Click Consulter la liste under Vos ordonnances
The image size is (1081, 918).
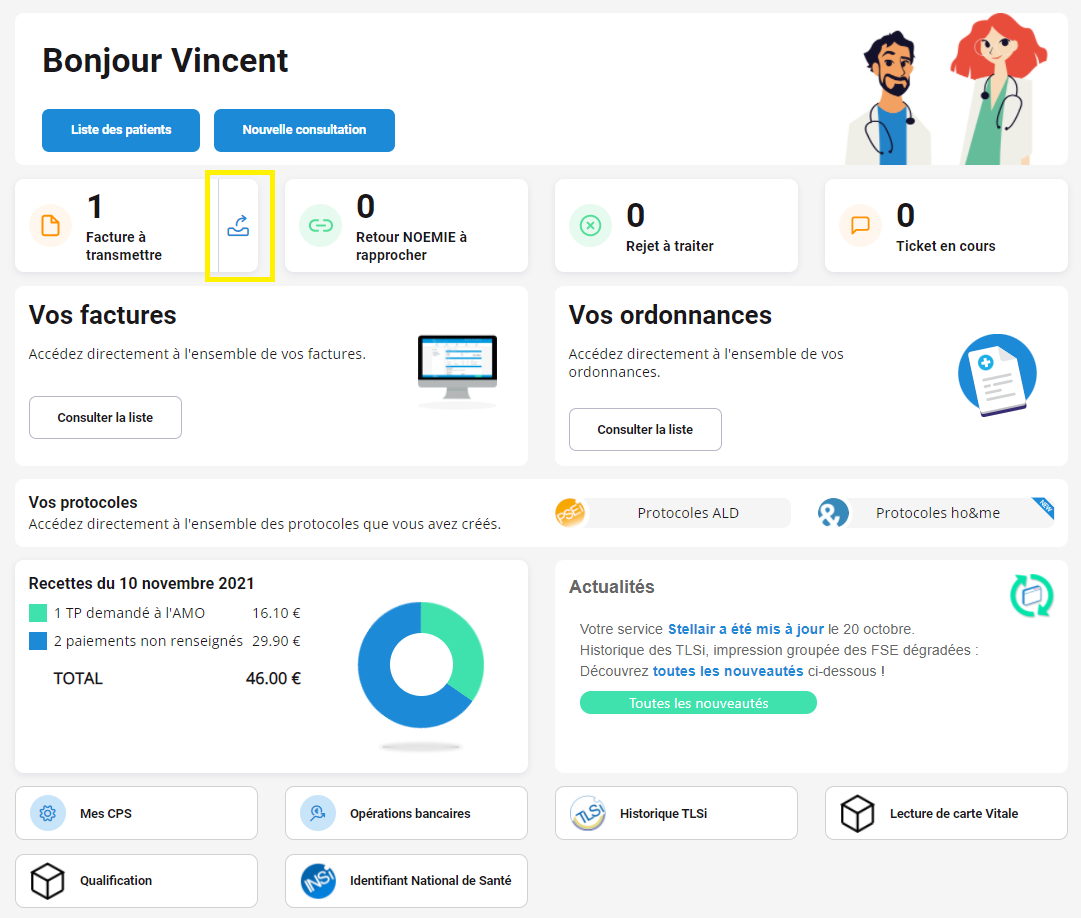[645, 429]
